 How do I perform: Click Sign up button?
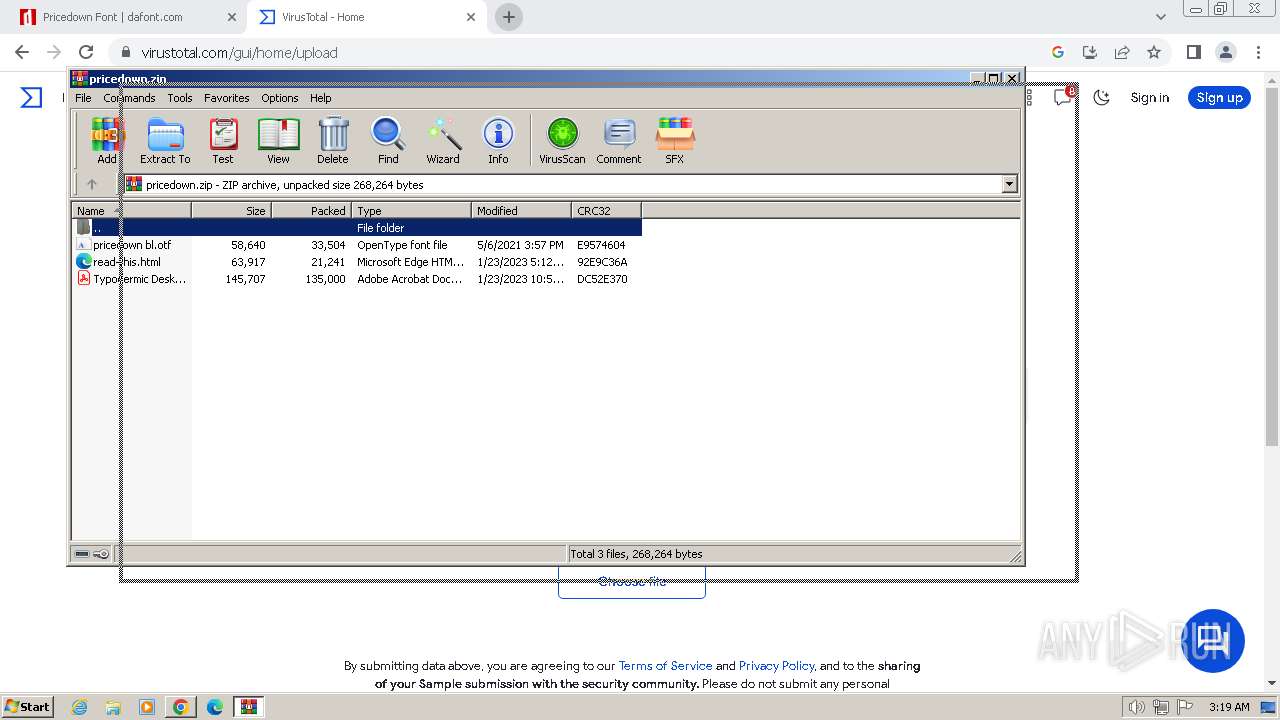point(1219,97)
